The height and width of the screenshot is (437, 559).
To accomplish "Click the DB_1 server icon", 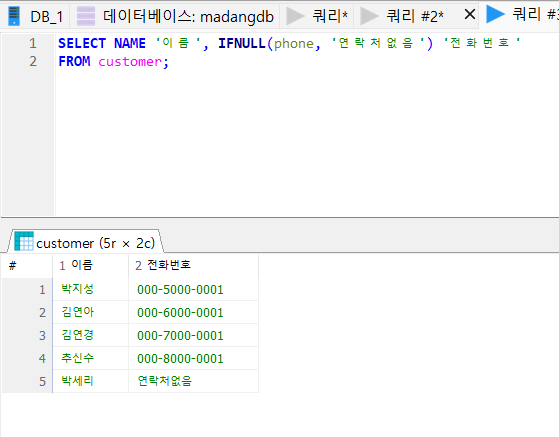I will pos(14,16).
